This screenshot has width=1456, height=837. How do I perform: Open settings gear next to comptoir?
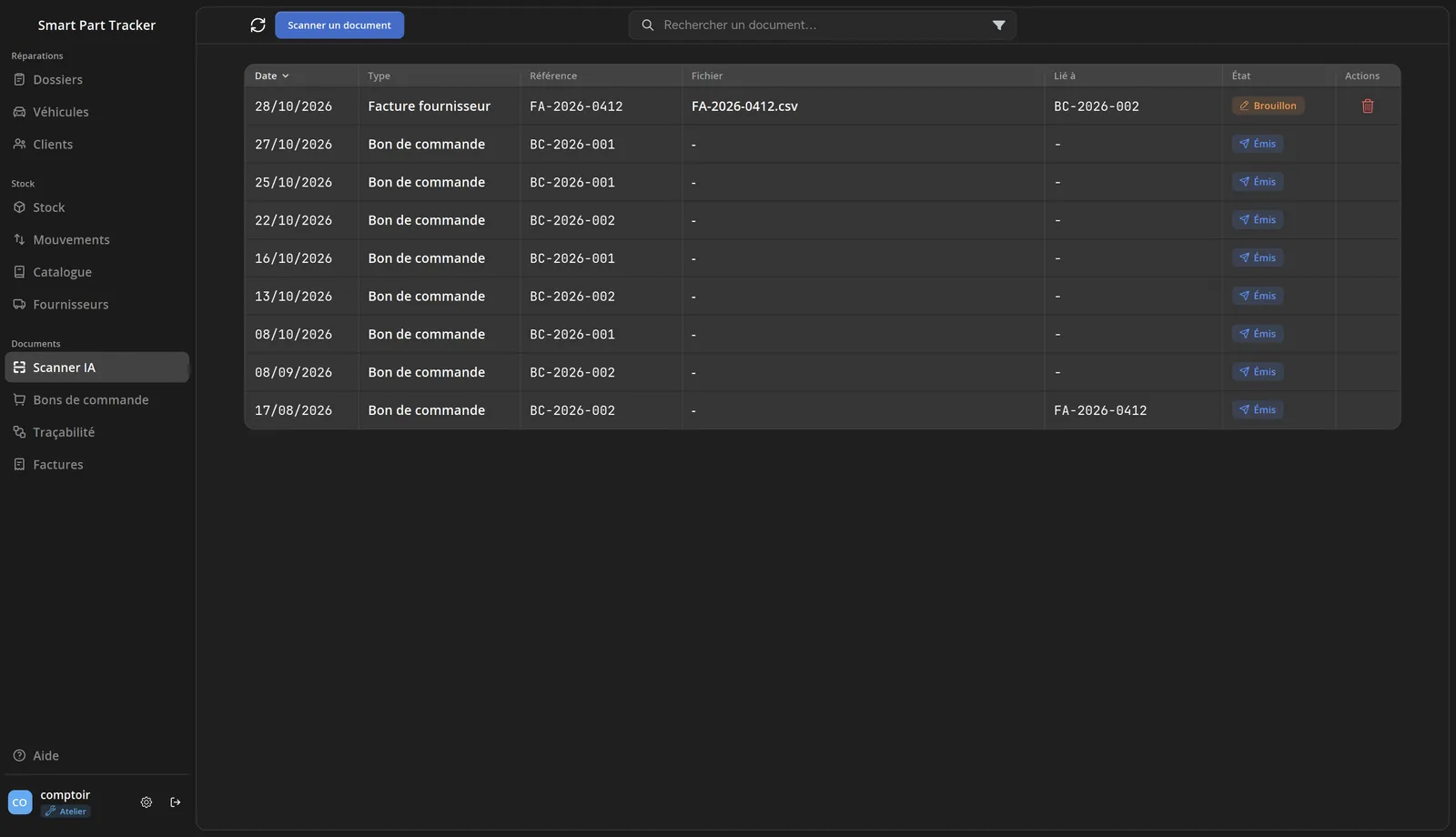coord(147,802)
